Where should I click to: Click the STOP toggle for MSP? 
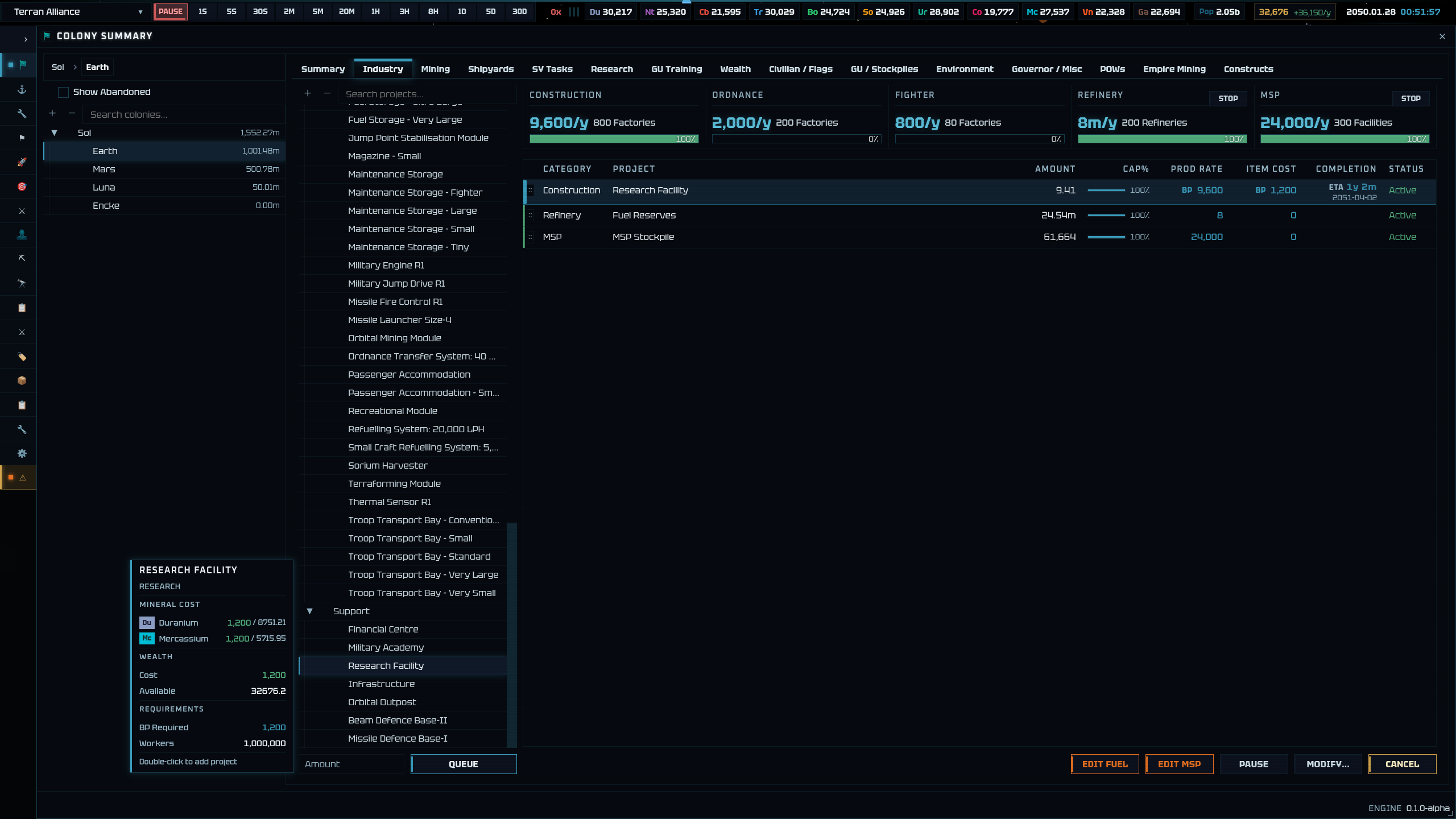(x=1410, y=98)
